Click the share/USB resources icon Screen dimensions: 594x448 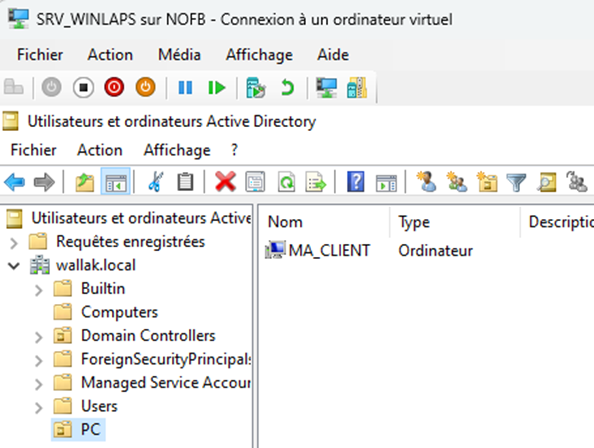tap(357, 87)
